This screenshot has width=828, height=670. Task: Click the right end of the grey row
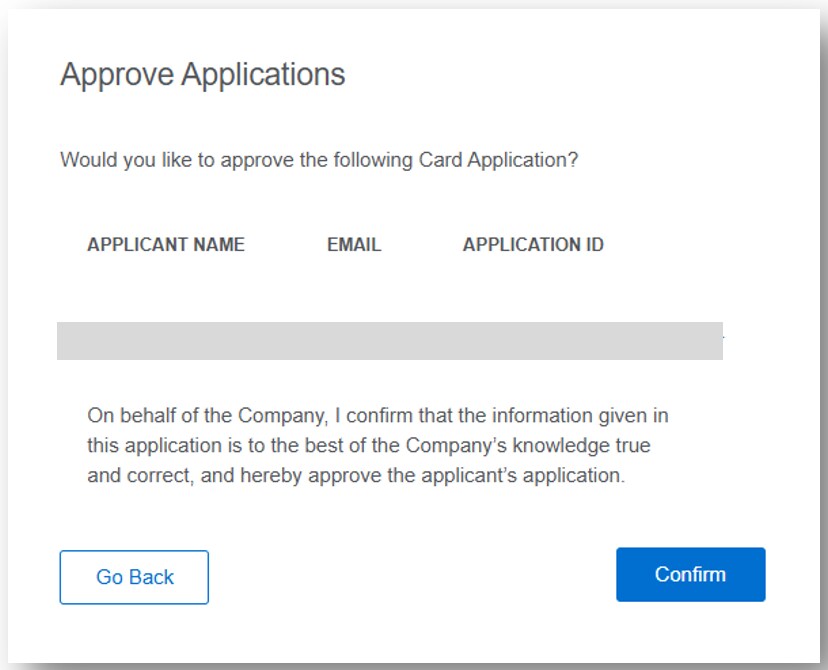[708, 341]
